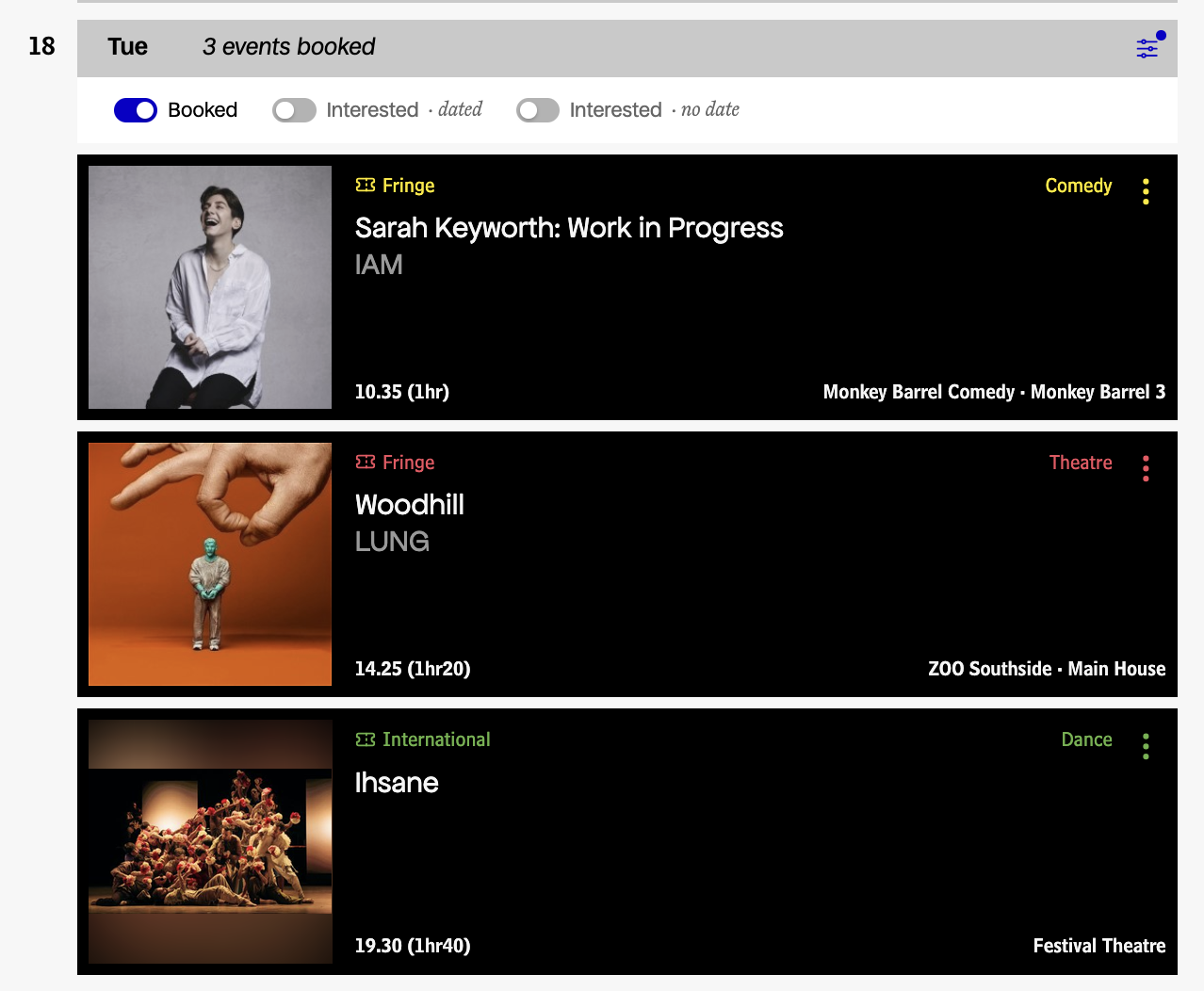Click the ticket icon beside yellow Fringe
1204x991 pixels.
pyautogui.click(x=366, y=186)
